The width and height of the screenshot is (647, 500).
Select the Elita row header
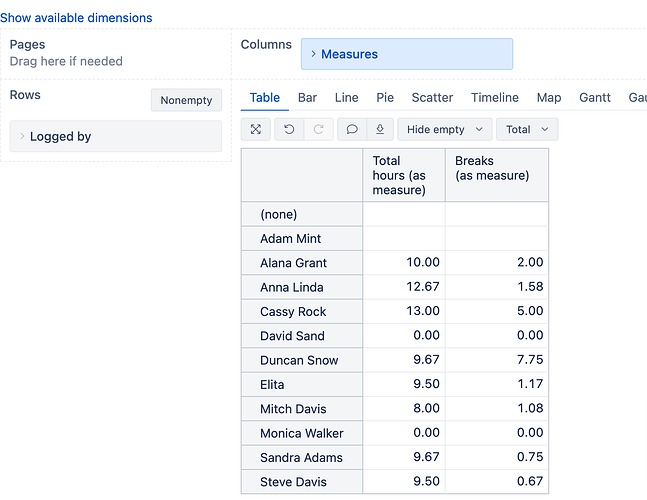pos(302,384)
